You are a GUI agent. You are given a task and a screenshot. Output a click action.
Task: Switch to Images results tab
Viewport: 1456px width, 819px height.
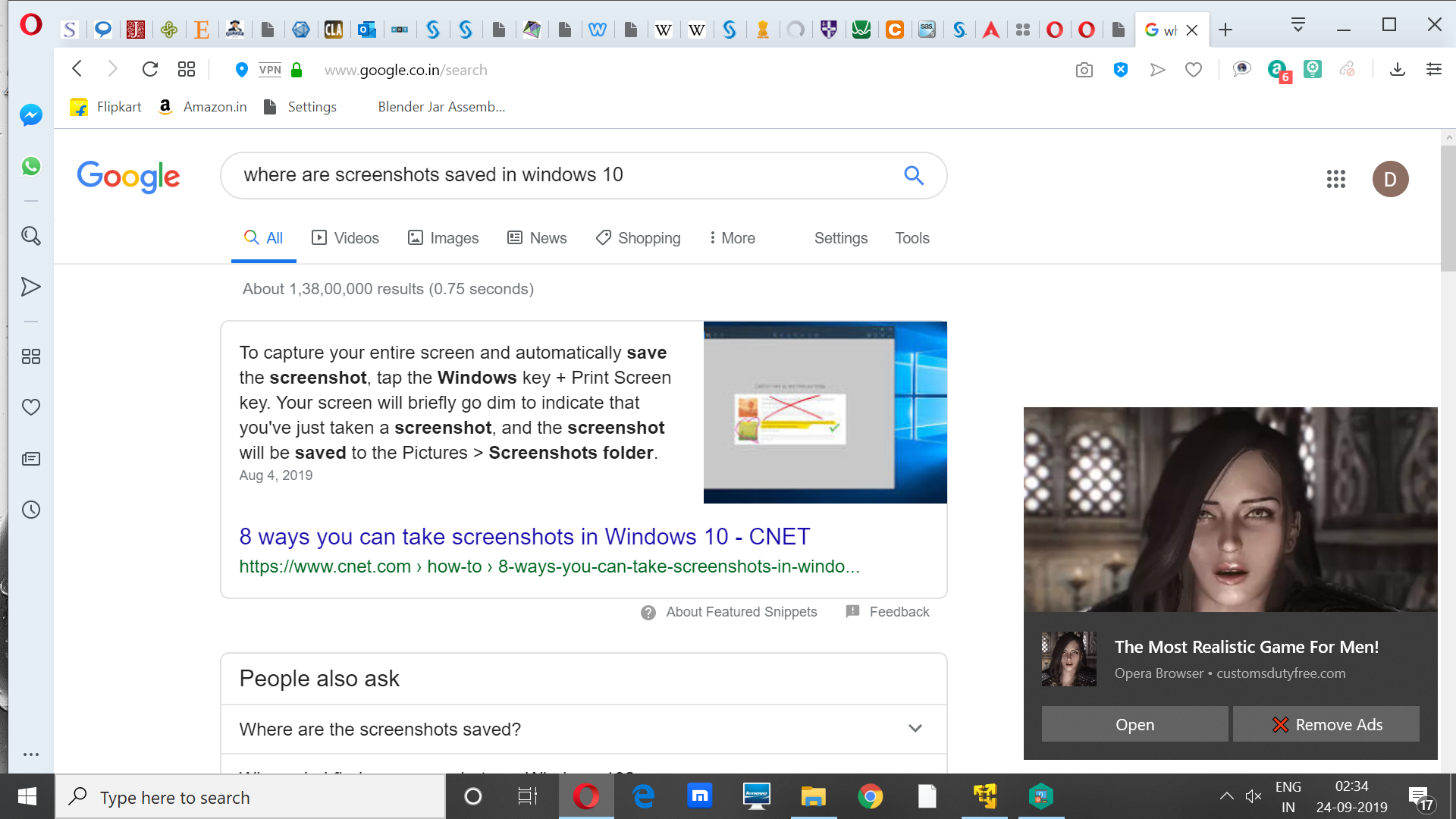pos(443,238)
